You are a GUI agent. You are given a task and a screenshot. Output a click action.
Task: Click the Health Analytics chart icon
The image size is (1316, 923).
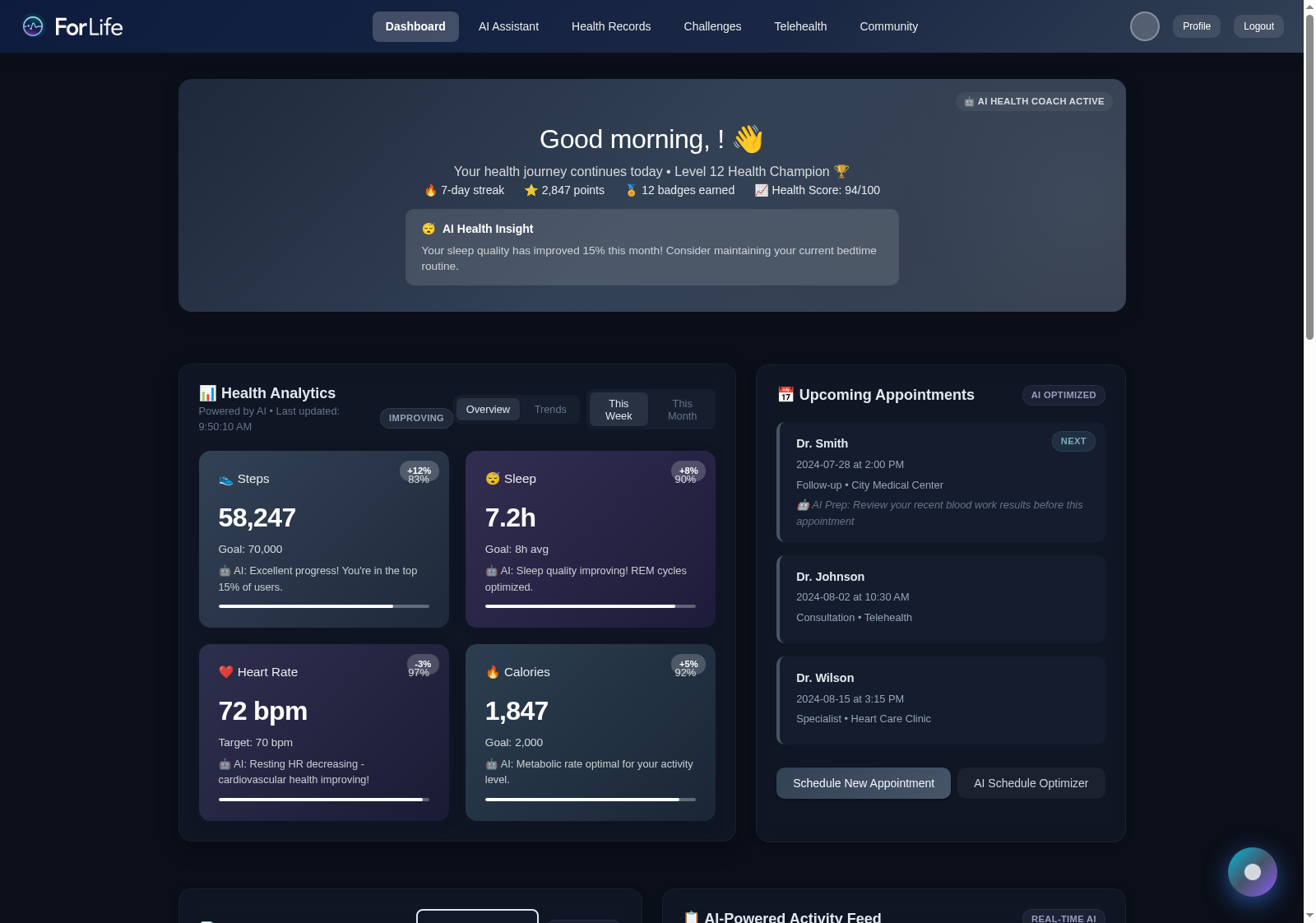(x=207, y=393)
